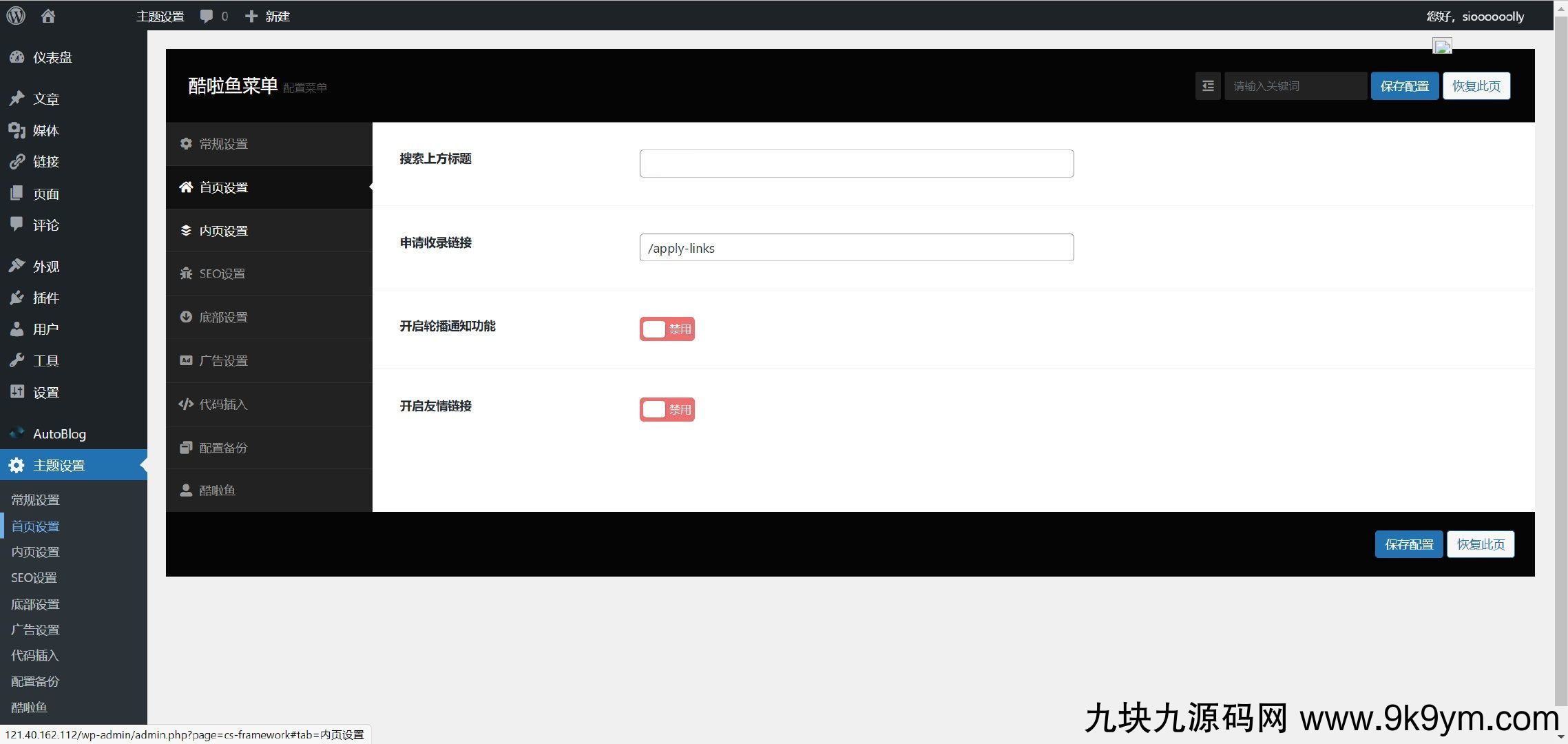Click the bottom 恢复此页 button
The image size is (1568, 744).
click(x=1480, y=544)
